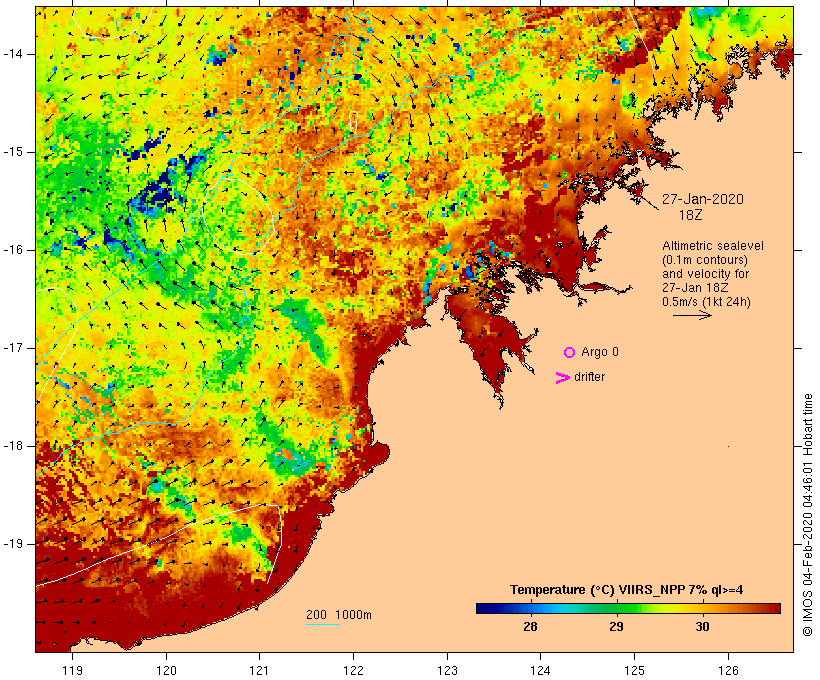Click the velocity scale arrow in legend
820x680 pixels.
point(692,315)
